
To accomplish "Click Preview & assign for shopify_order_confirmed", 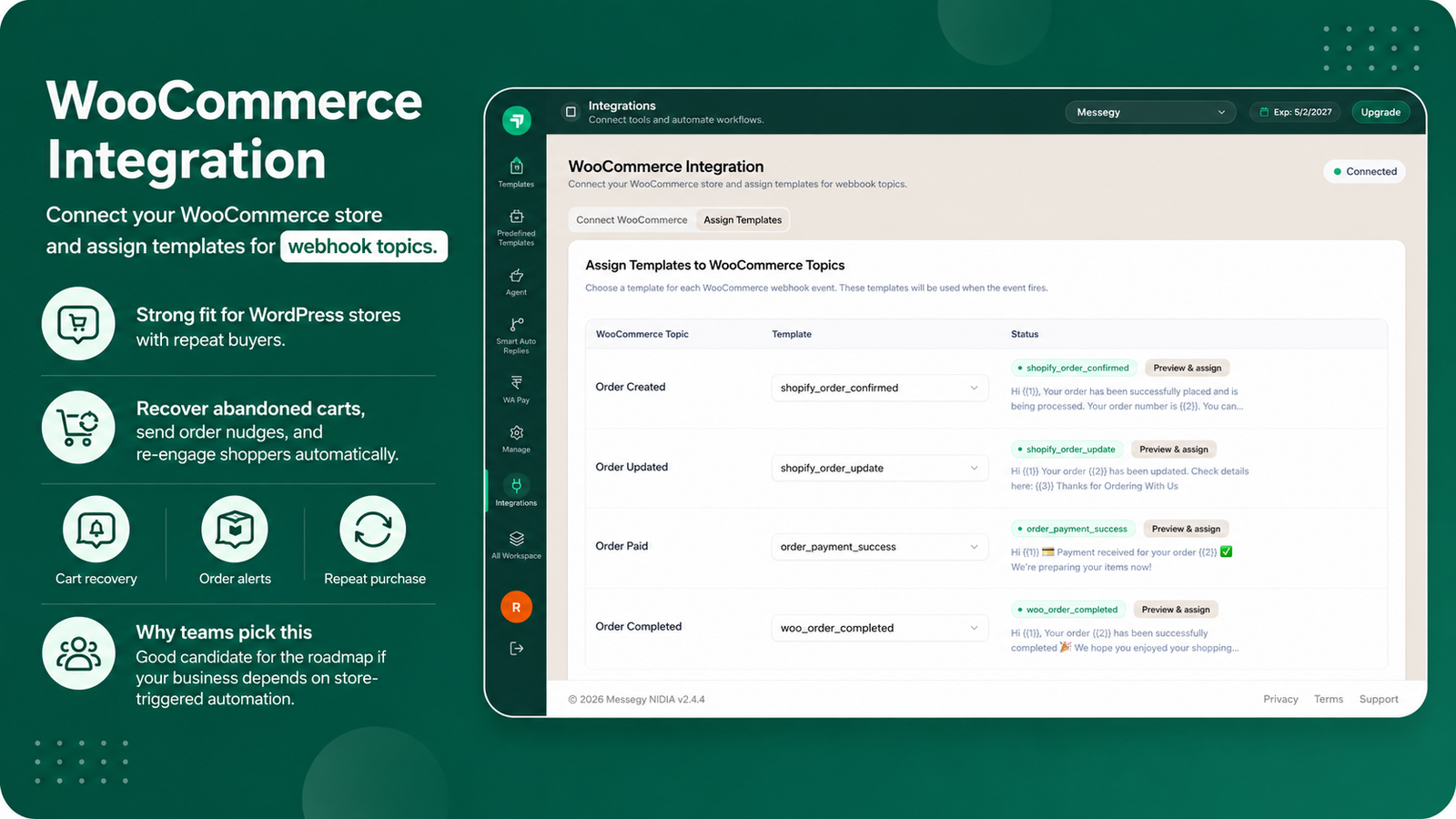I will pyautogui.click(x=1188, y=368).
